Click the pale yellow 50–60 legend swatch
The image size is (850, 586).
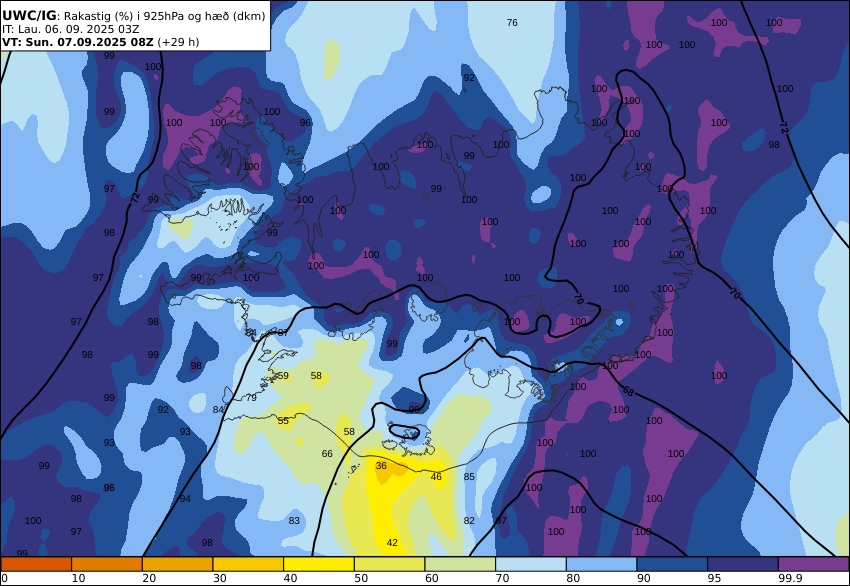click(x=390, y=564)
